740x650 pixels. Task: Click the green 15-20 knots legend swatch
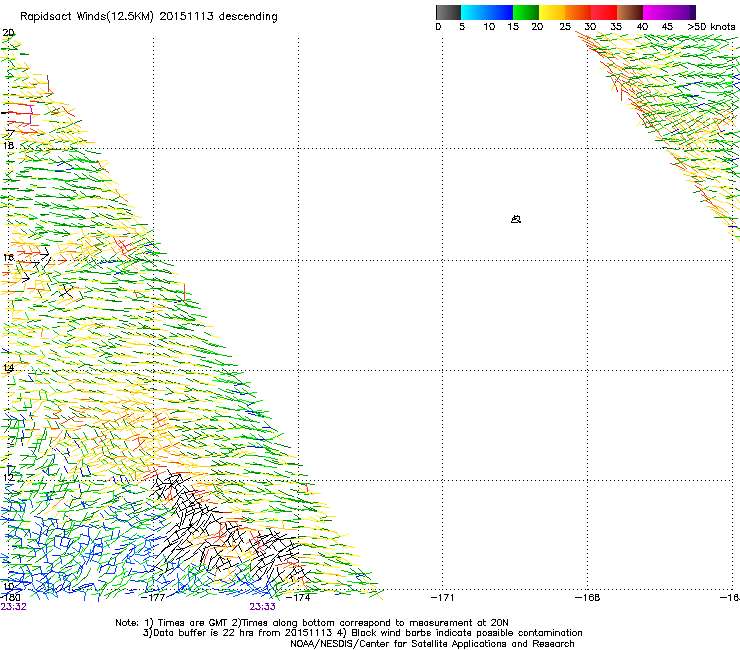526,12
